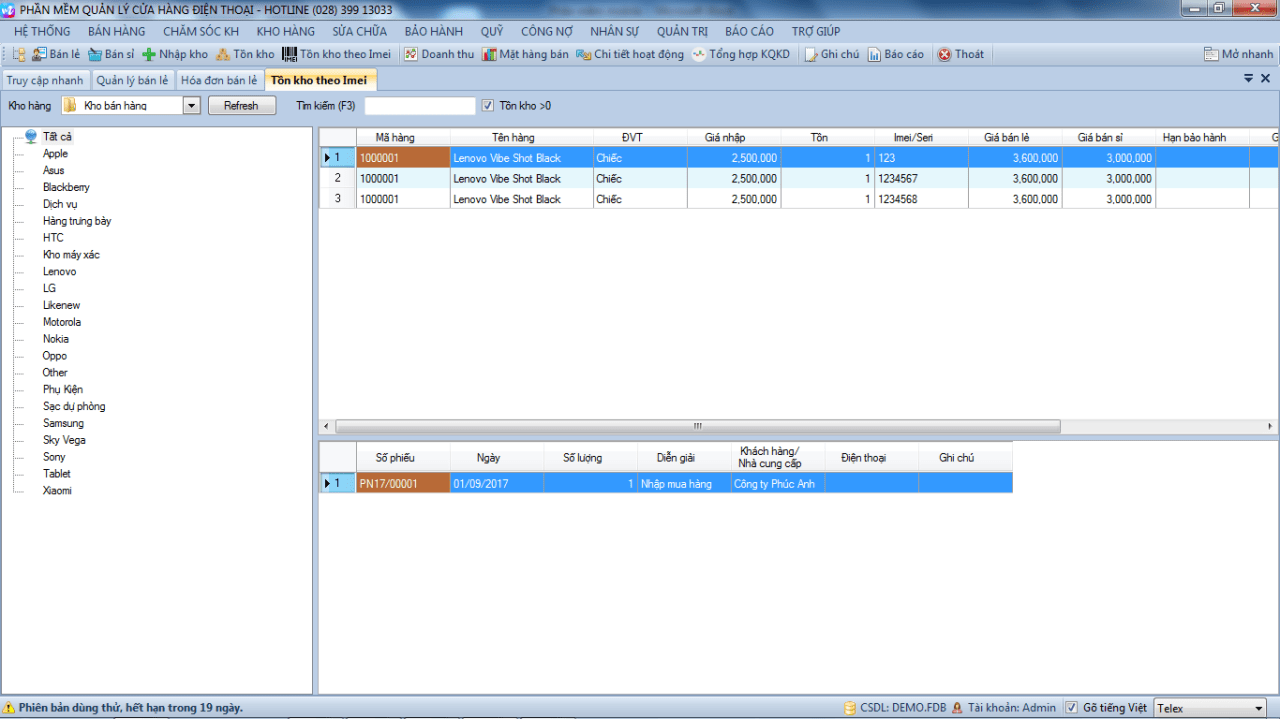1280x719 pixels.
Task: Click the Ghi chú note icon
Action: (x=811, y=54)
